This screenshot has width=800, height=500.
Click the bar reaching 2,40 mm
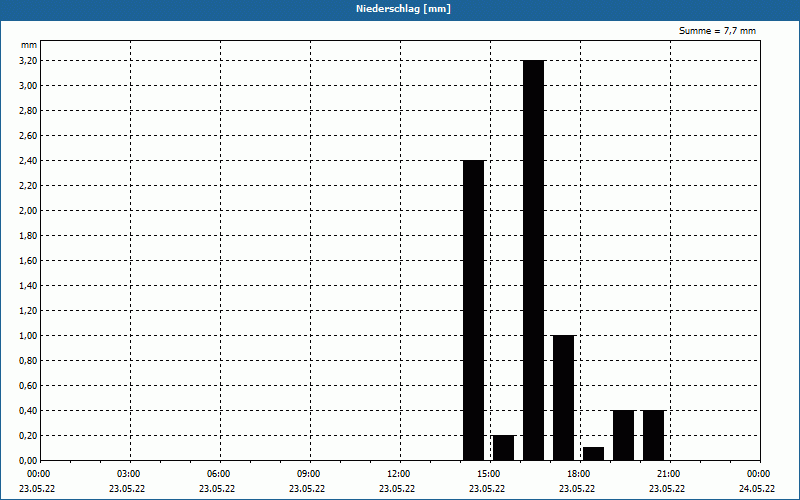pos(473,310)
